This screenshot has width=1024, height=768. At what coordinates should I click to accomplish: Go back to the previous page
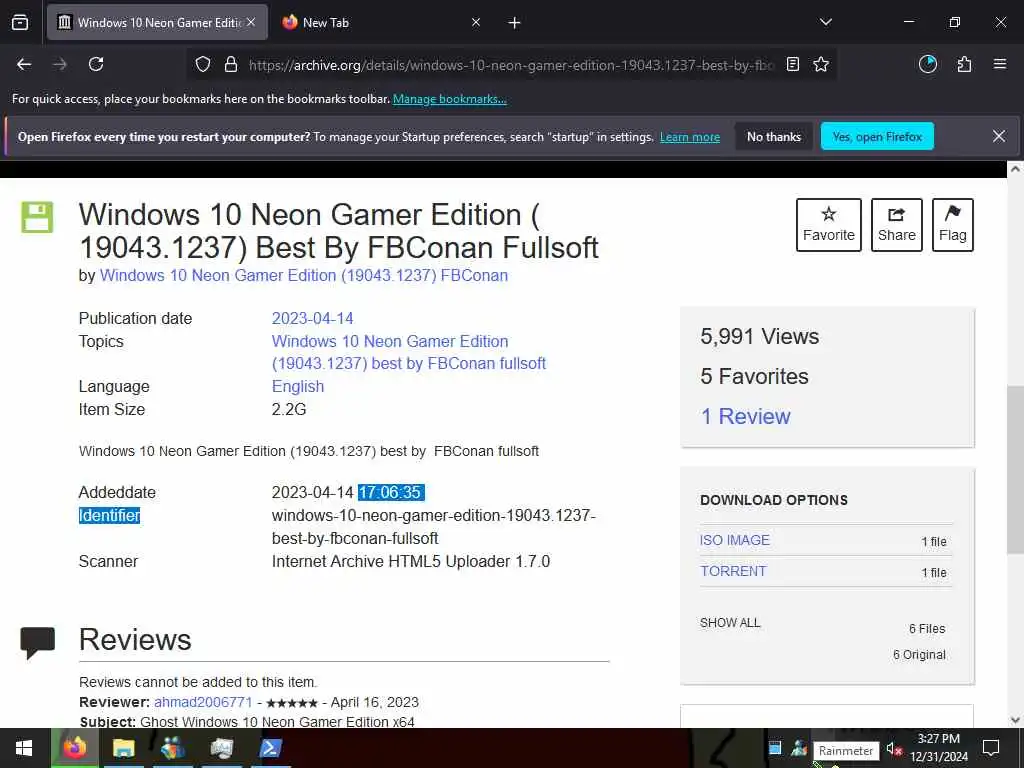click(x=24, y=64)
